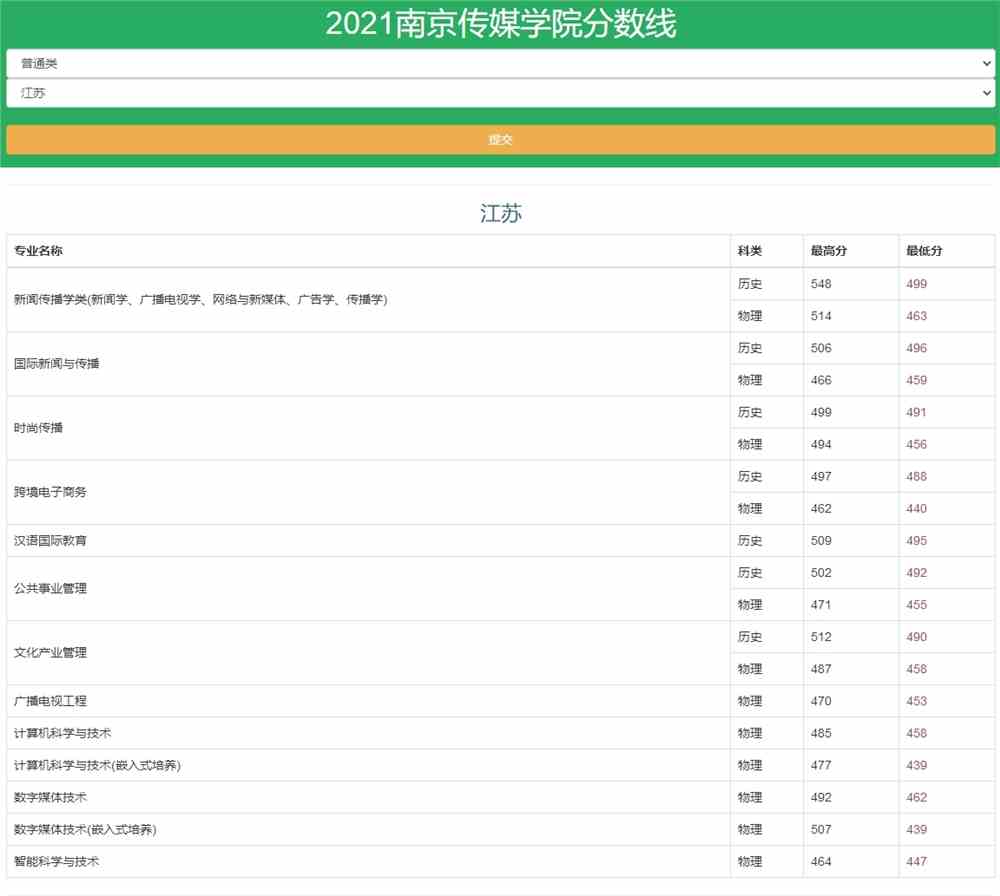Select the 公共事业管理 major name
Image resolution: width=1000 pixels, height=896 pixels.
(x=50, y=589)
